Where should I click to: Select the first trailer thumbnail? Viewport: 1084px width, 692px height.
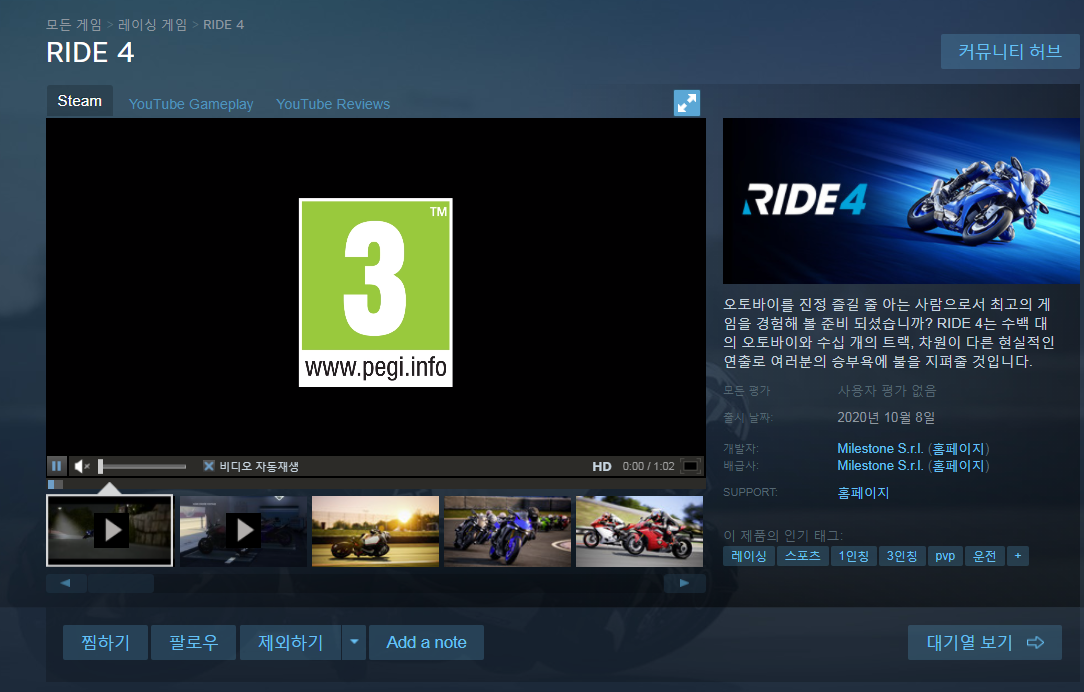(109, 530)
